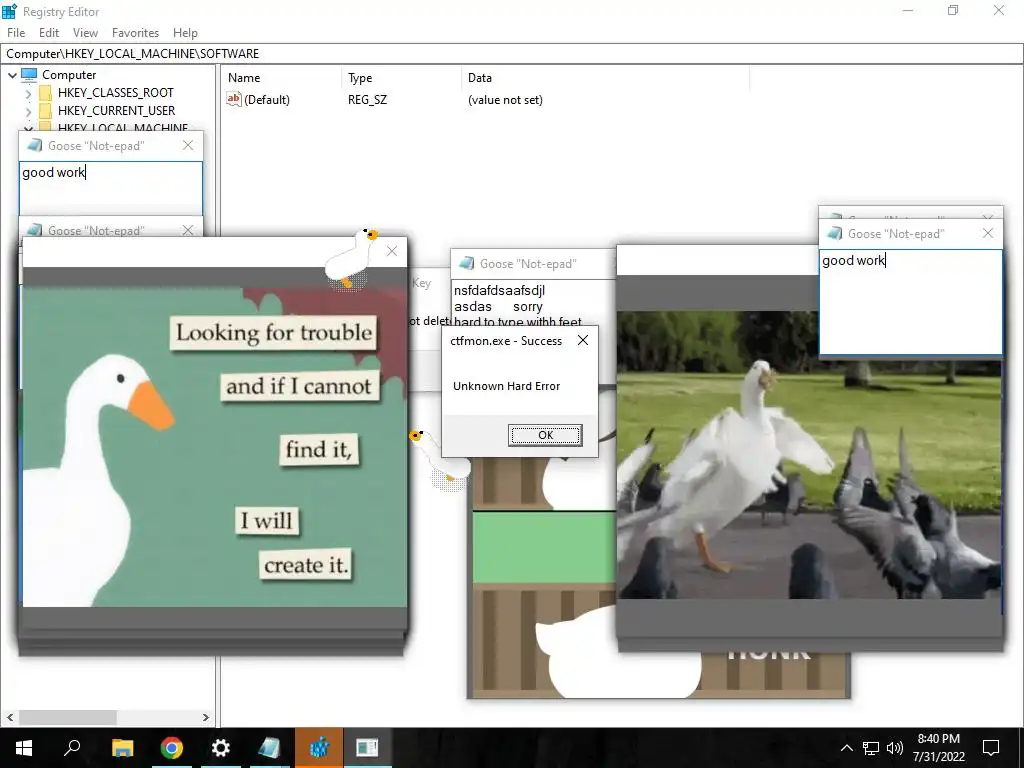Click the registry path address bar
This screenshot has width=1024, height=768.
pos(512,54)
